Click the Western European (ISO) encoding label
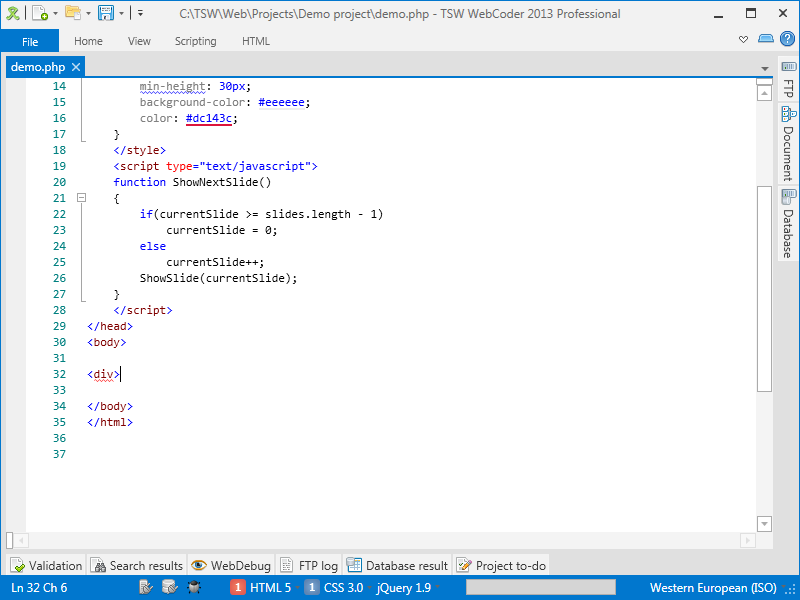Image resolution: width=800 pixels, height=600 pixels. (x=713, y=588)
